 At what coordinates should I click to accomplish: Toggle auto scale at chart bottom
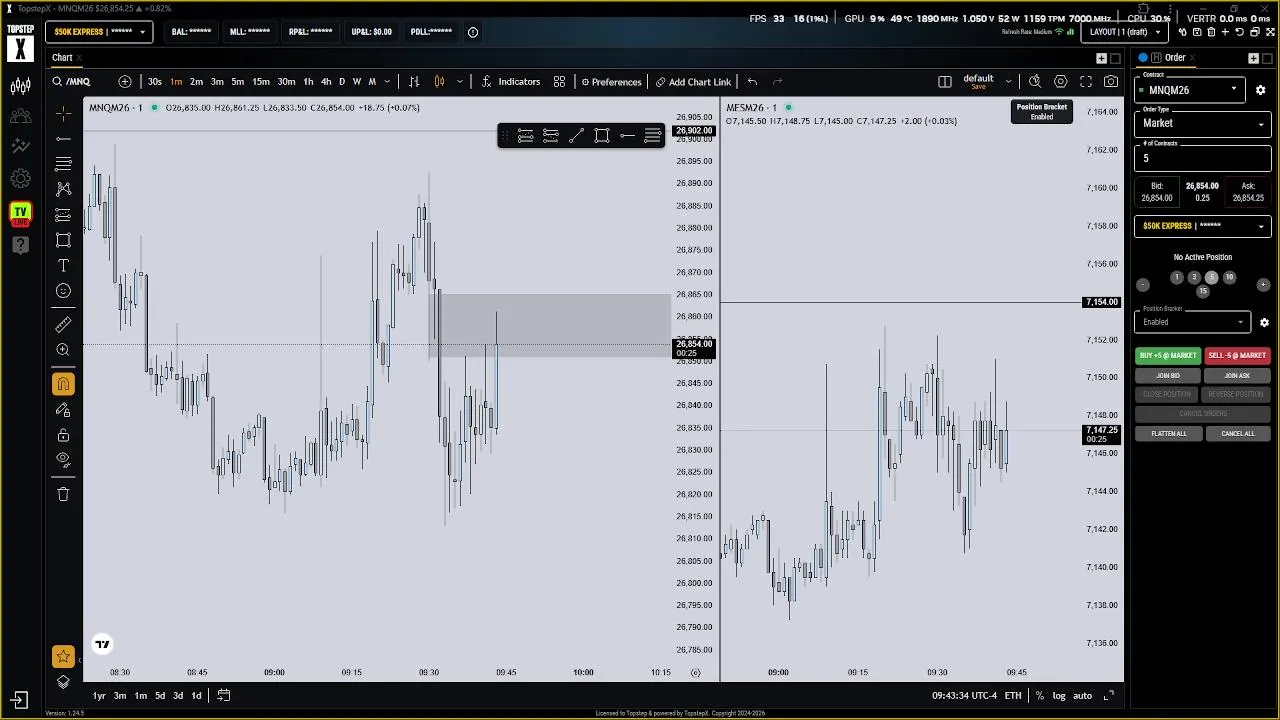coord(1082,696)
